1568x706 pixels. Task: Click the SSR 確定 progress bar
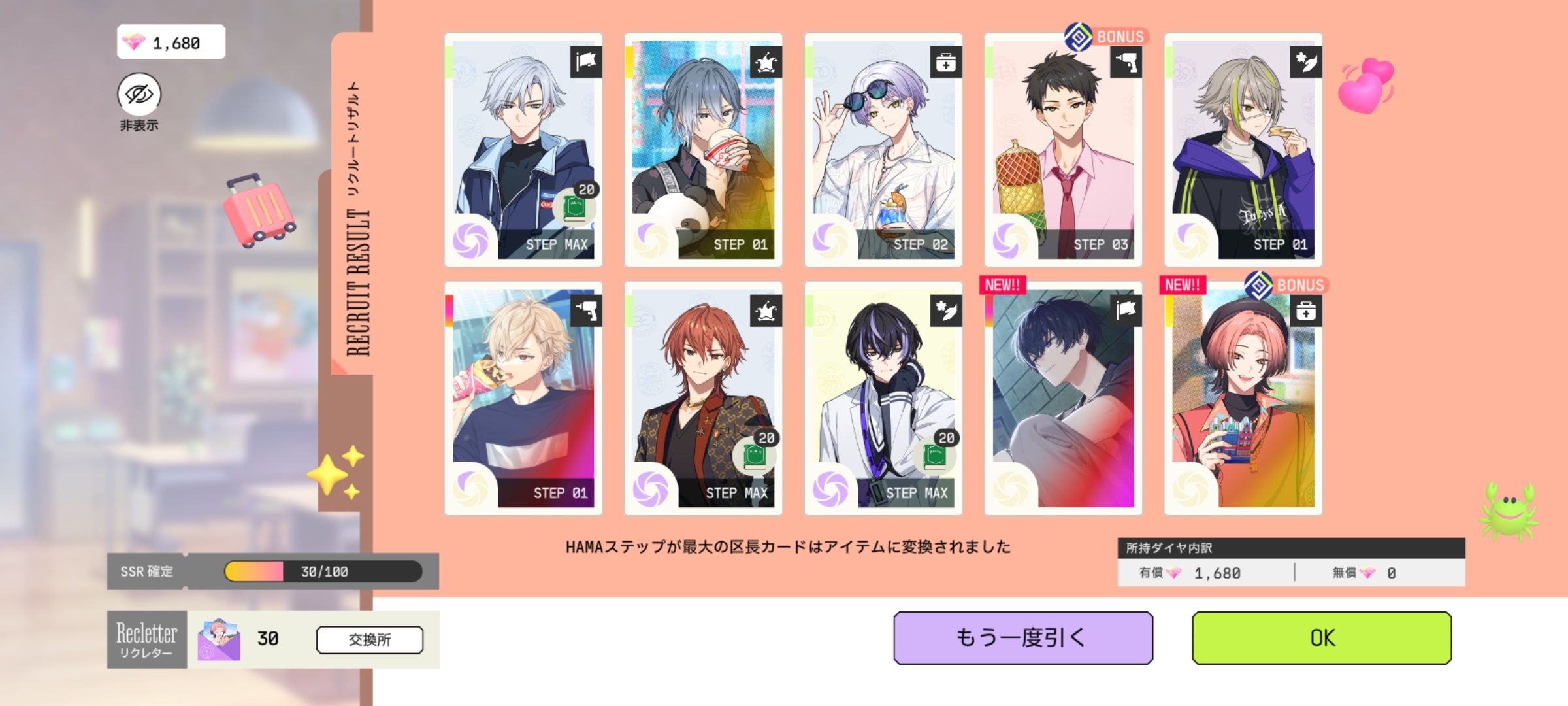323,571
